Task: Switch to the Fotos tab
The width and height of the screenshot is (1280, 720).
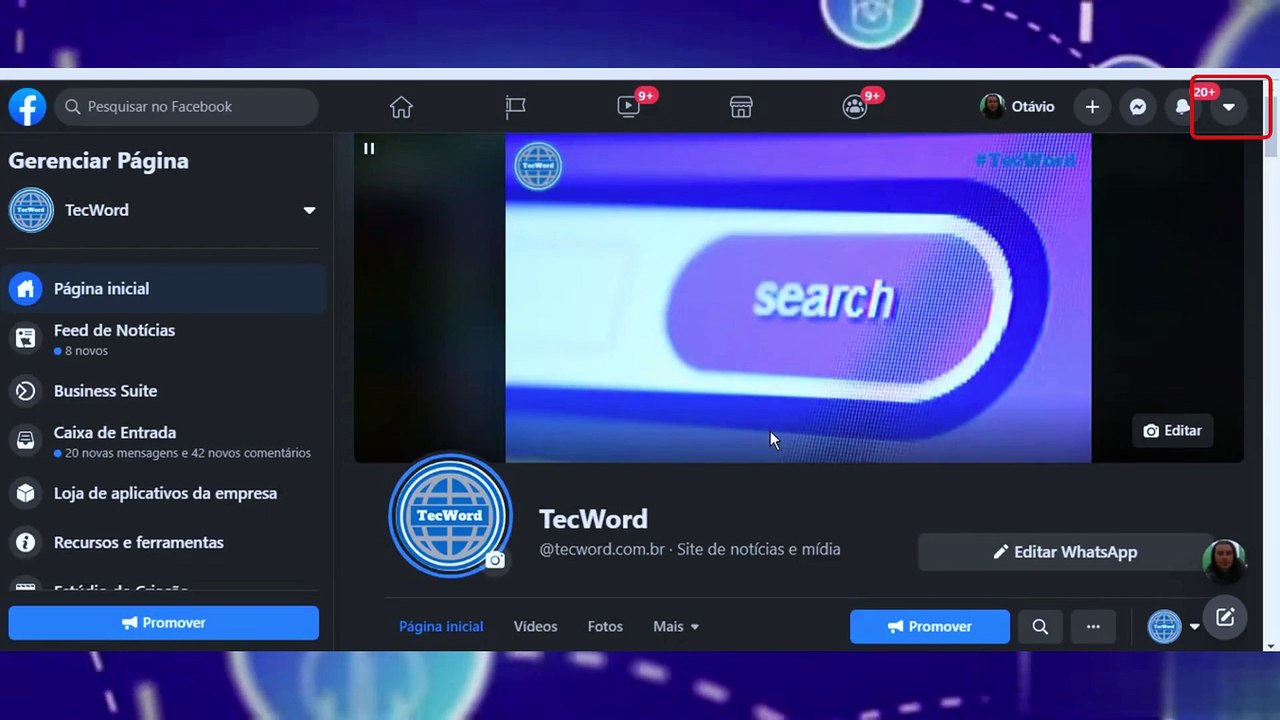Action: pos(605,626)
